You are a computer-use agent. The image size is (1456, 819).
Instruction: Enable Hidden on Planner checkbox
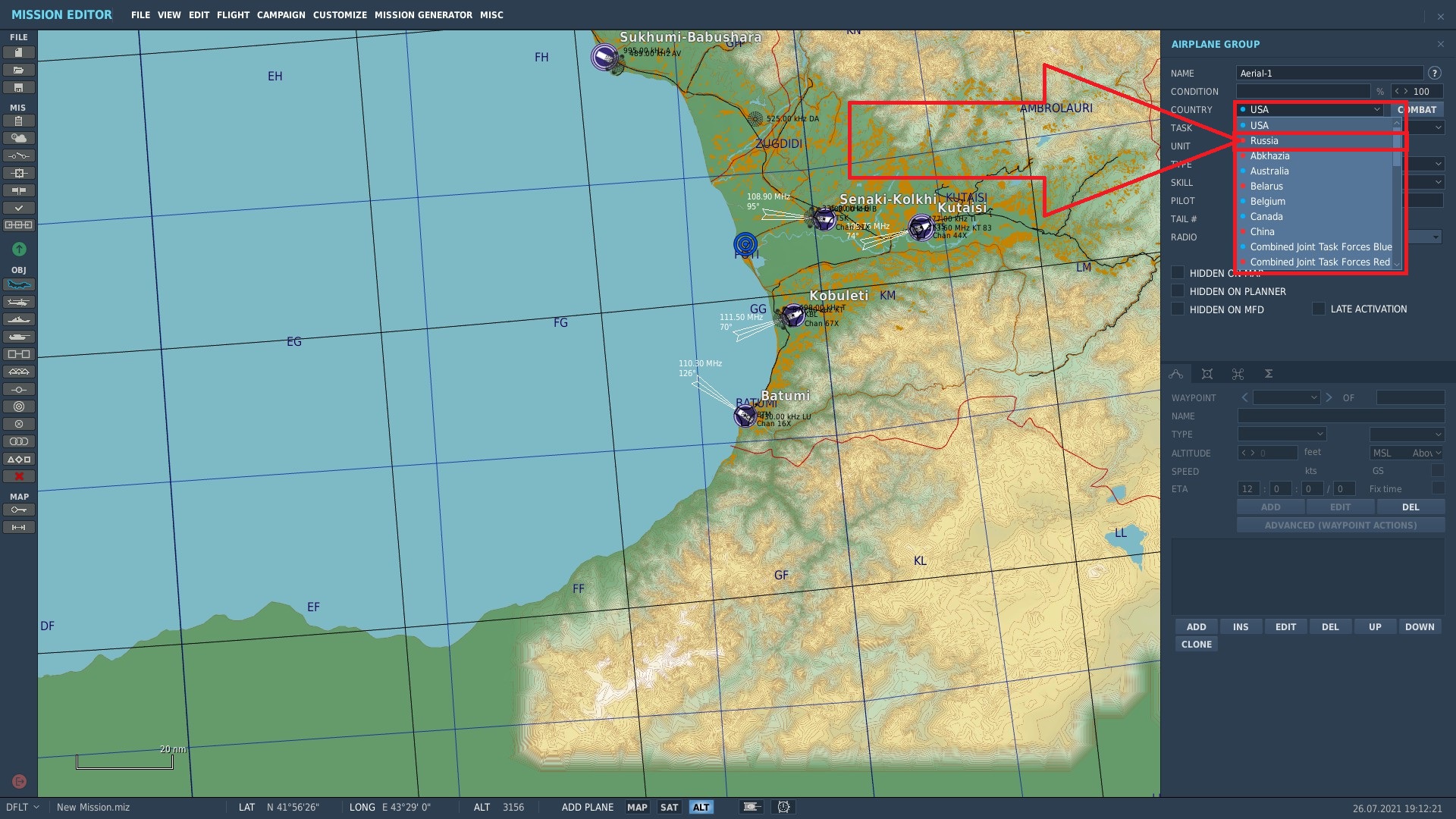[1178, 291]
